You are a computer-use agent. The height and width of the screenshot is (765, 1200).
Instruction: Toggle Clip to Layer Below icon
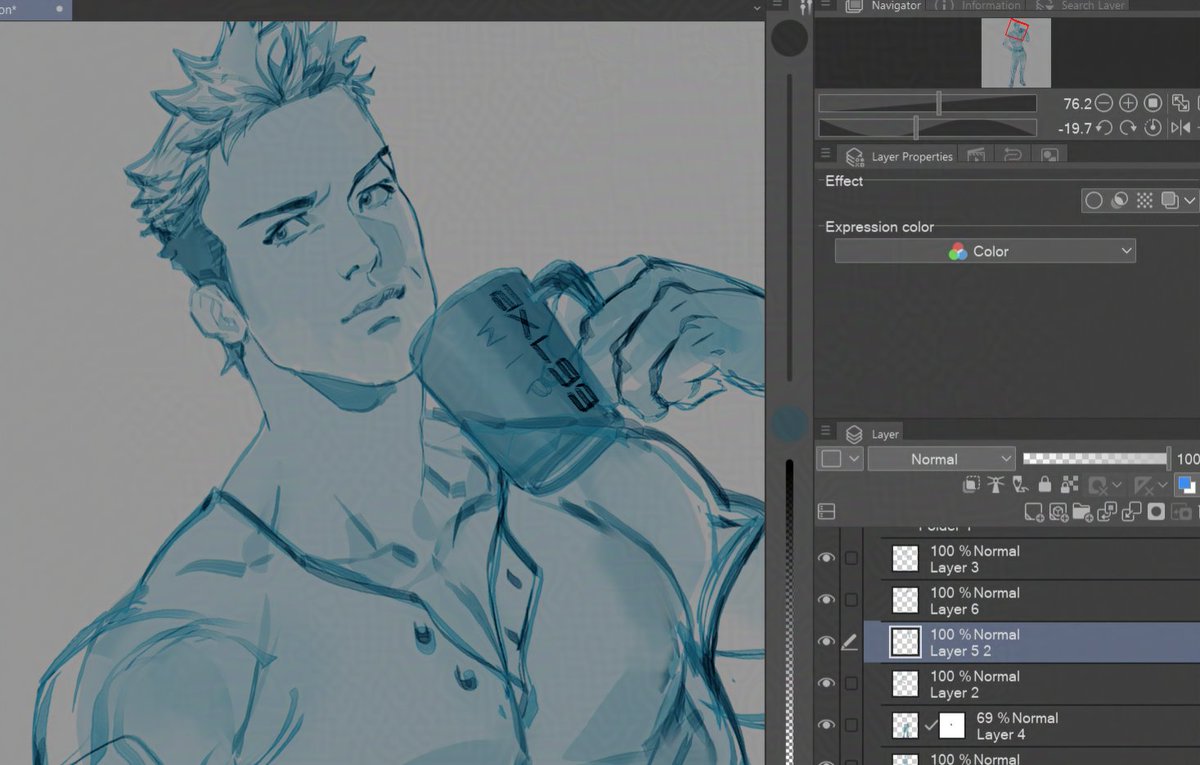[971, 485]
